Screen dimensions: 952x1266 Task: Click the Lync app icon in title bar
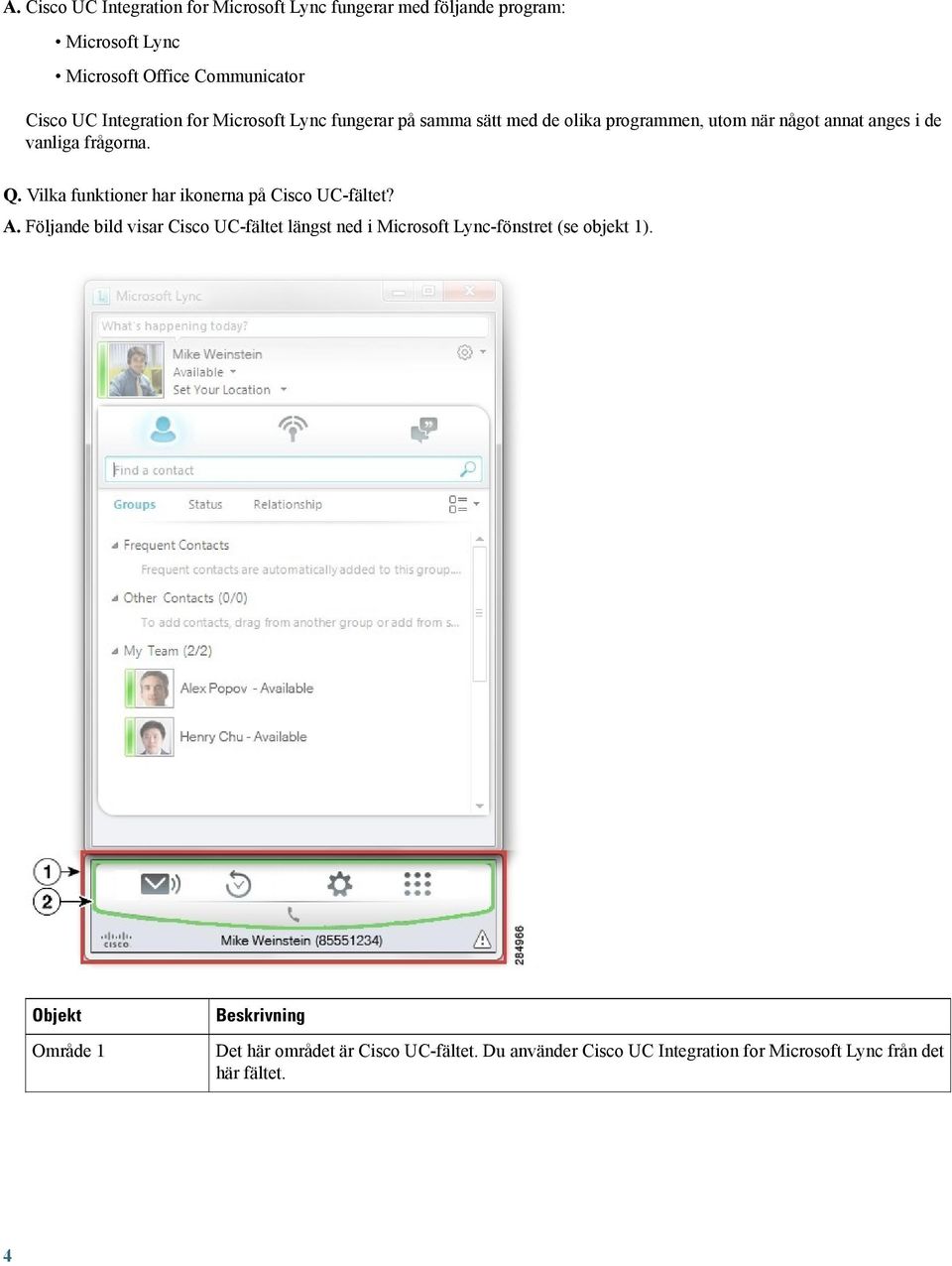tap(102, 296)
